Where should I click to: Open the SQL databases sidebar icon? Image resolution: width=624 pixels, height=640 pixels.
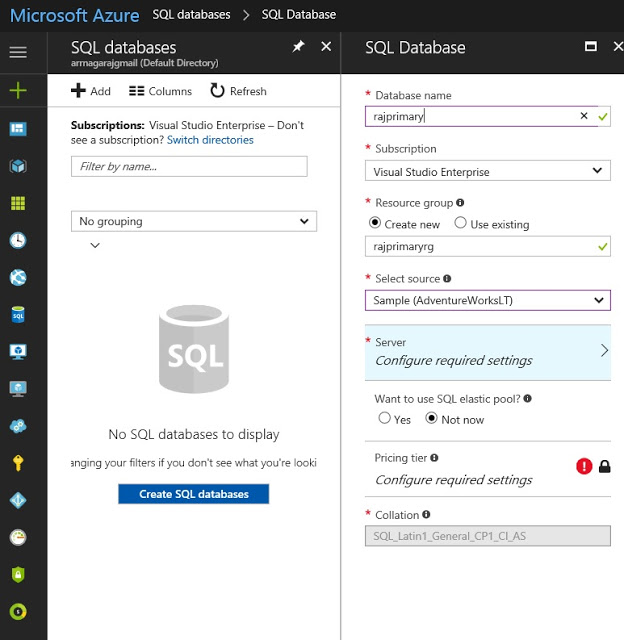18,315
